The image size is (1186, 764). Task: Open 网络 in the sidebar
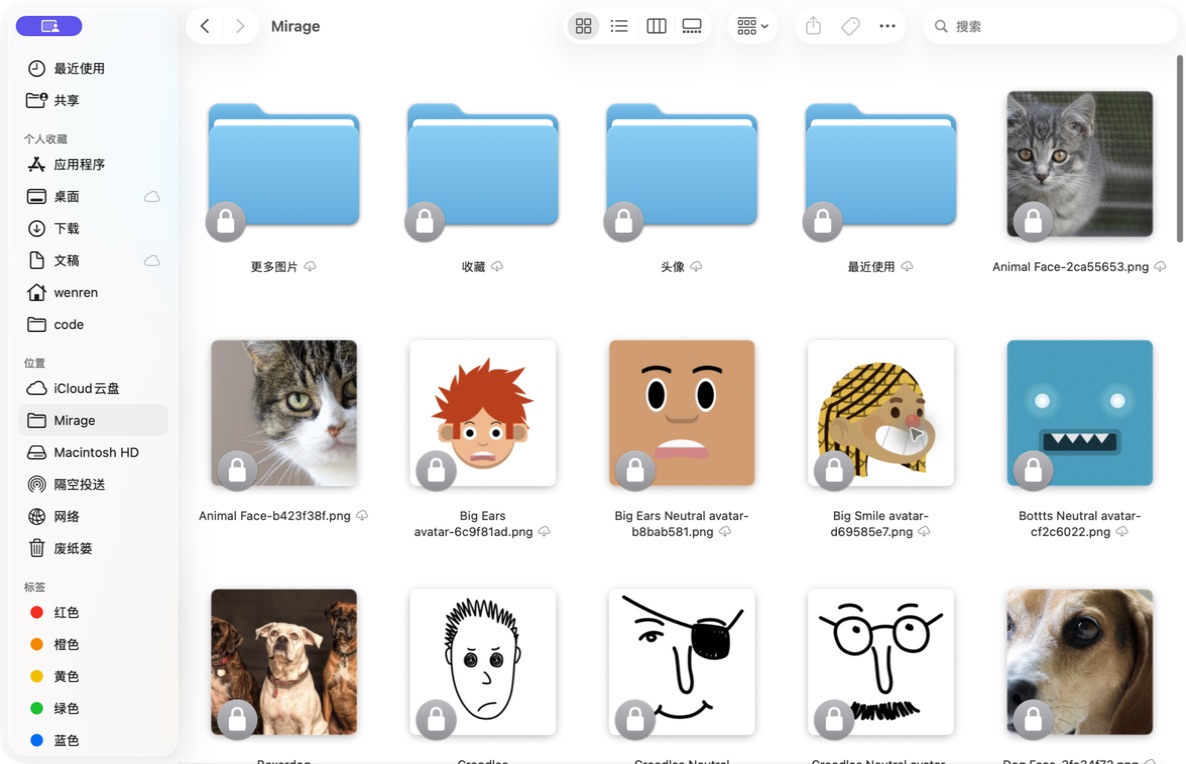pos(92,517)
